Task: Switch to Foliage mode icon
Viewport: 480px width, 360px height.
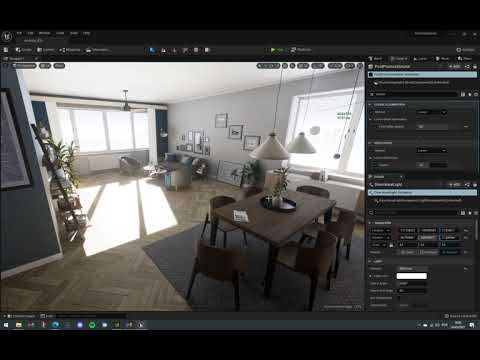Action: [x=174, y=50]
